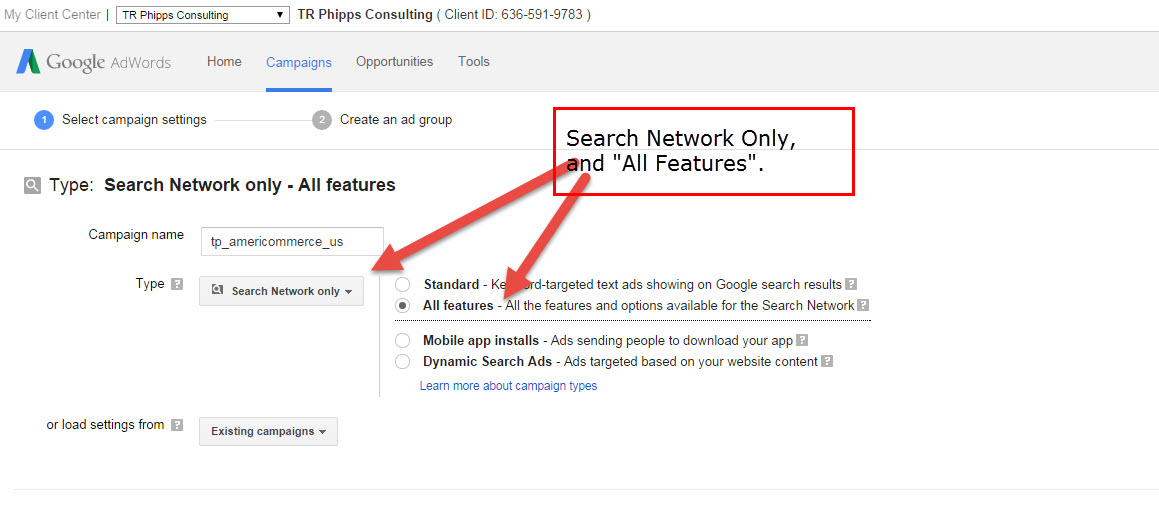The width and height of the screenshot is (1159, 517).
Task: Click help icon after All features description
Action: pyautogui.click(x=863, y=306)
